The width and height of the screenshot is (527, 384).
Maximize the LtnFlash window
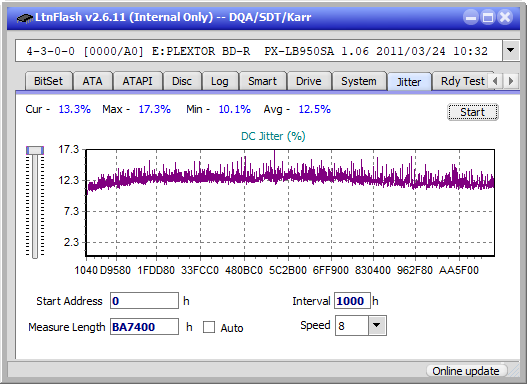coord(488,17)
